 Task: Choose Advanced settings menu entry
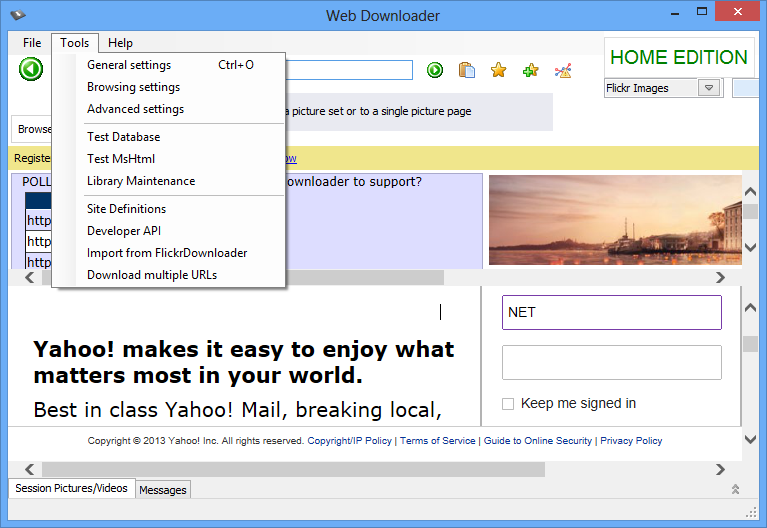169,109
